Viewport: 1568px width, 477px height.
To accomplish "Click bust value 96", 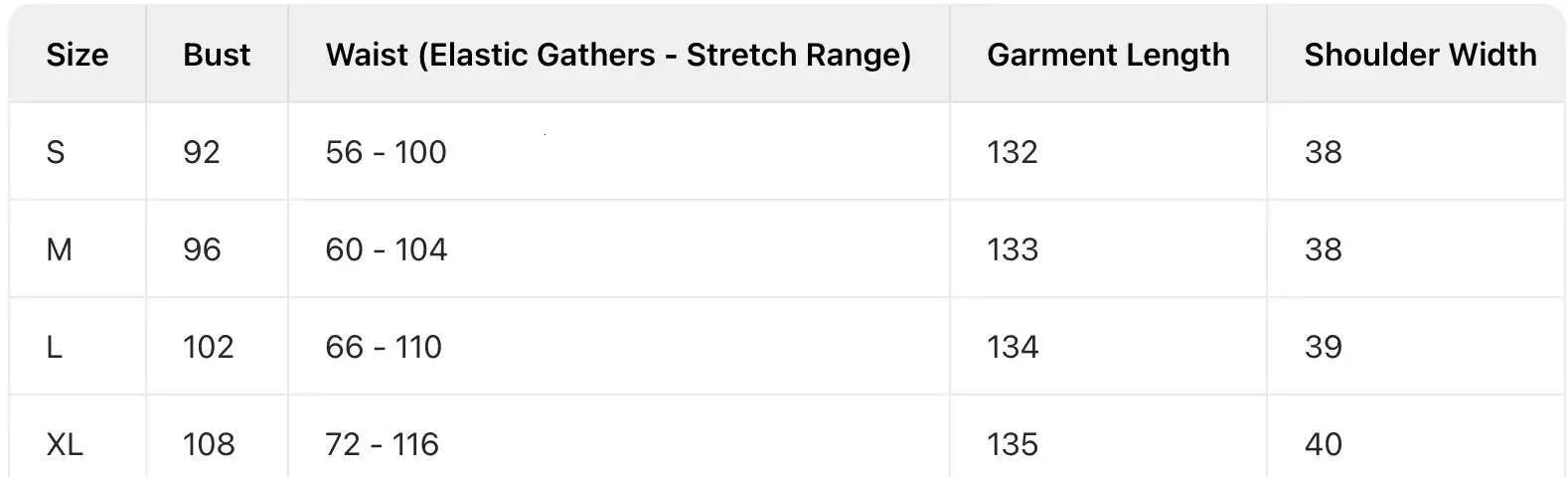I will 202,249.
